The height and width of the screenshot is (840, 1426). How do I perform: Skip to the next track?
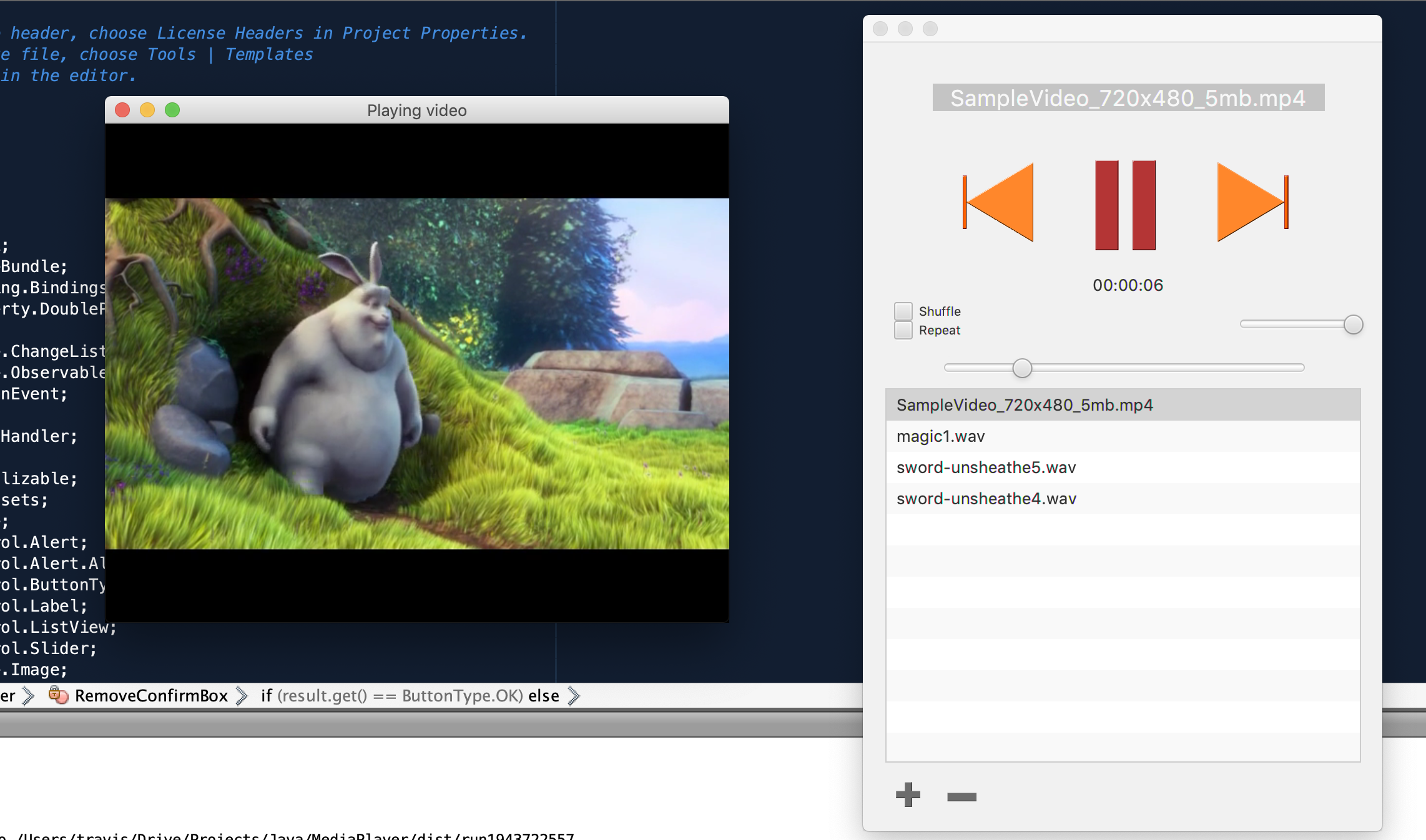[x=1252, y=202]
